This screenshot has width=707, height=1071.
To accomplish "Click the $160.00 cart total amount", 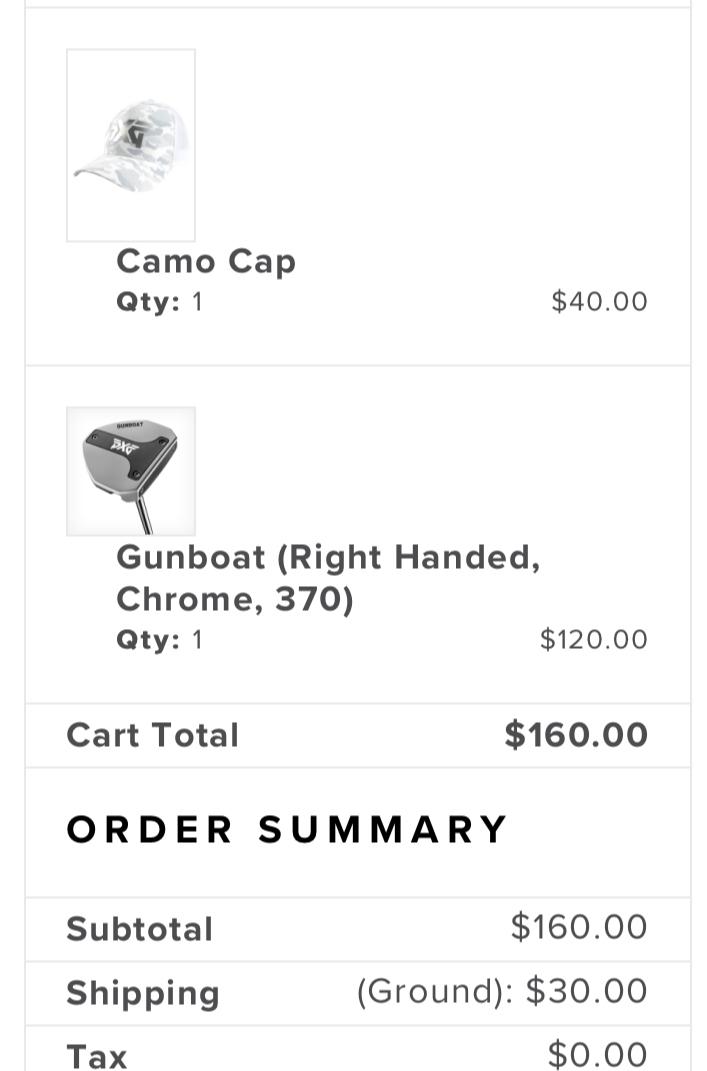I will point(576,735).
